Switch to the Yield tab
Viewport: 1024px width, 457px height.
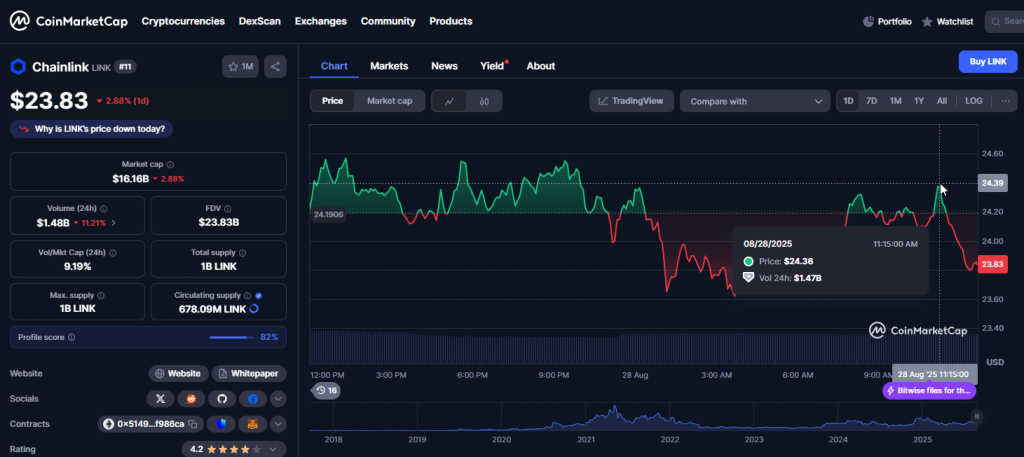493,66
